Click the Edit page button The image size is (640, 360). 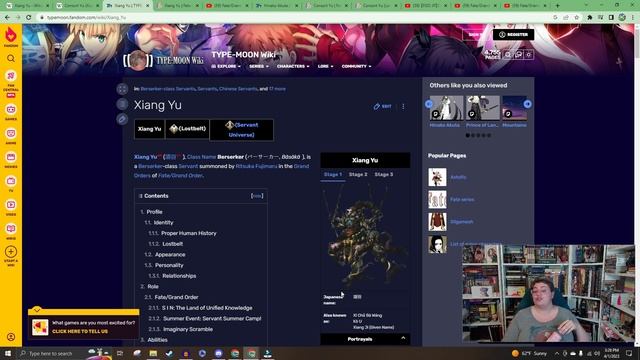pyautogui.click(x=382, y=107)
